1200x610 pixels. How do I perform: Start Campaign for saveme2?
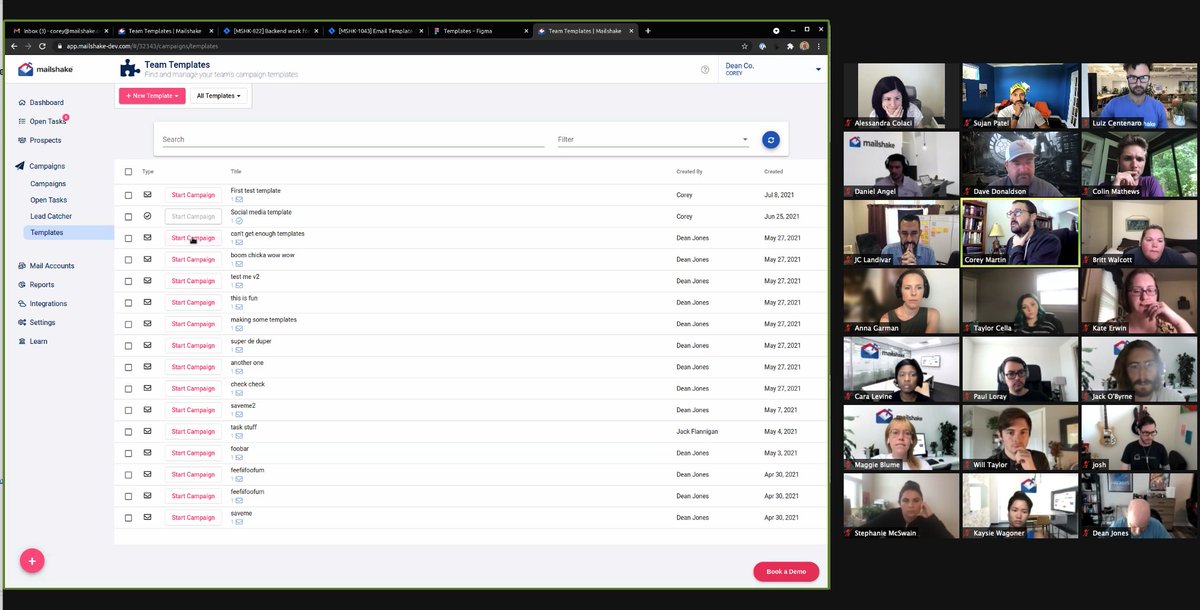coord(193,410)
